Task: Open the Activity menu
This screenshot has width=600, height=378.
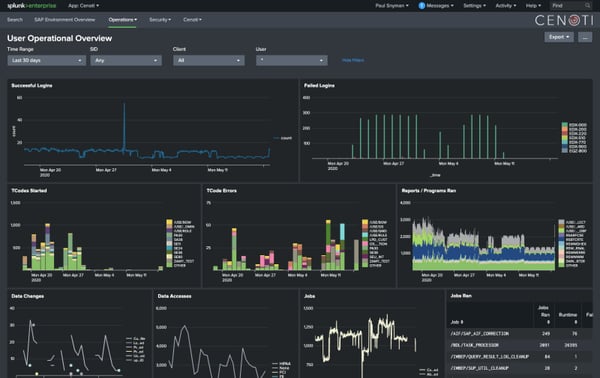Action: 505,6
